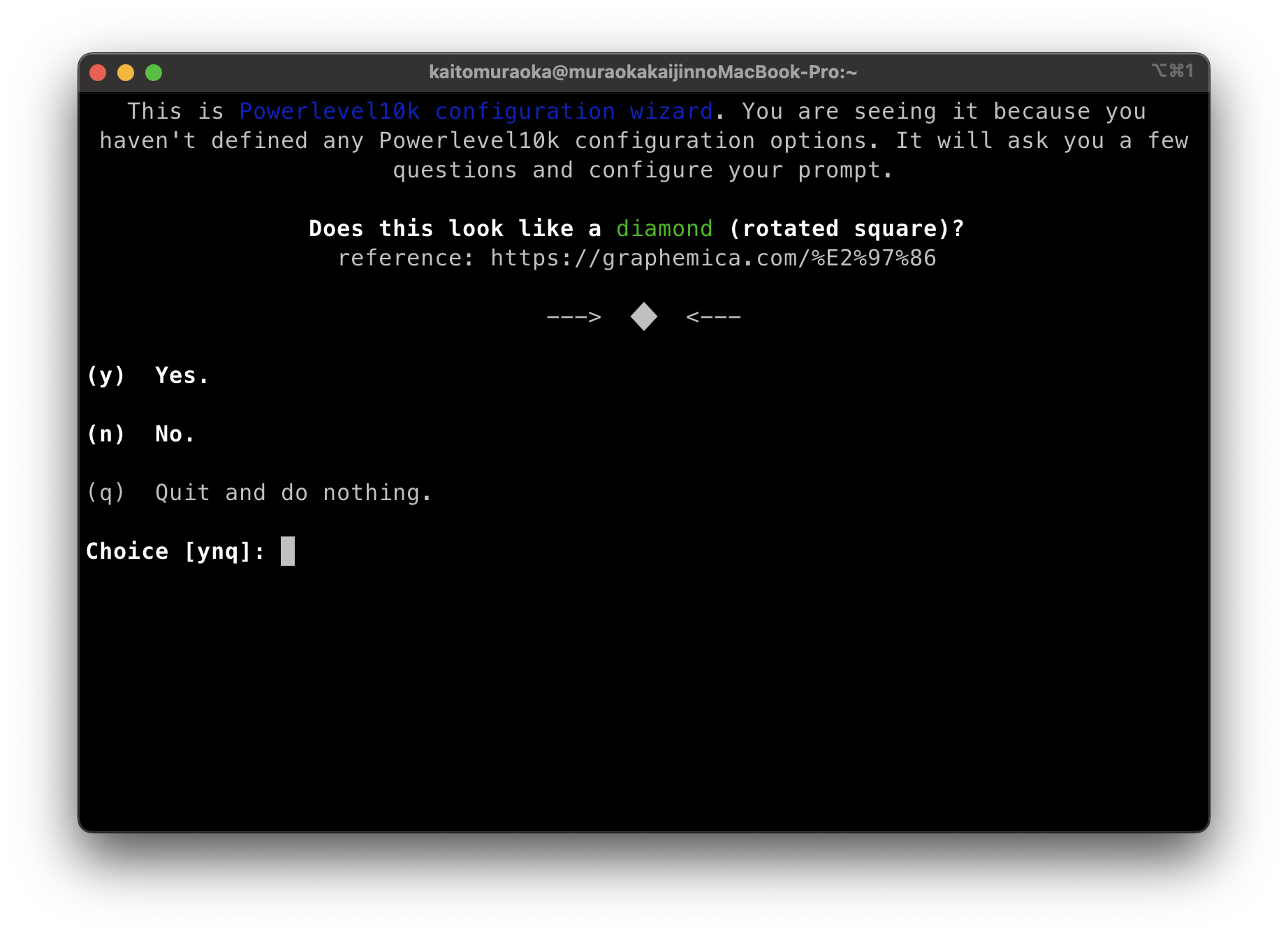Click the yellow minimize window button
Image resolution: width=1288 pixels, height=936 pixels.
click(x=126, y=73)
